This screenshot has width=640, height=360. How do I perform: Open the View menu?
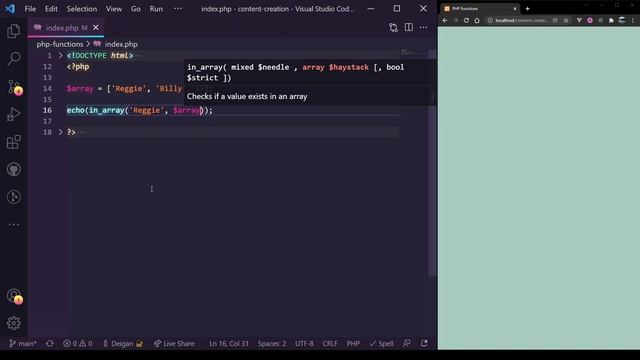click(x=113, y=9)
